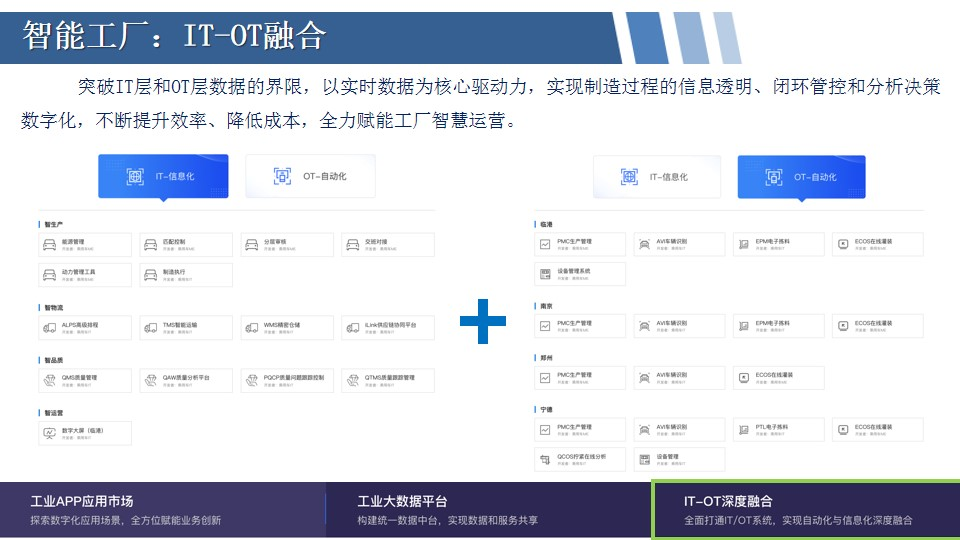Open the 工业APP应用市场 bottom tab

click(x=162, y=510)
